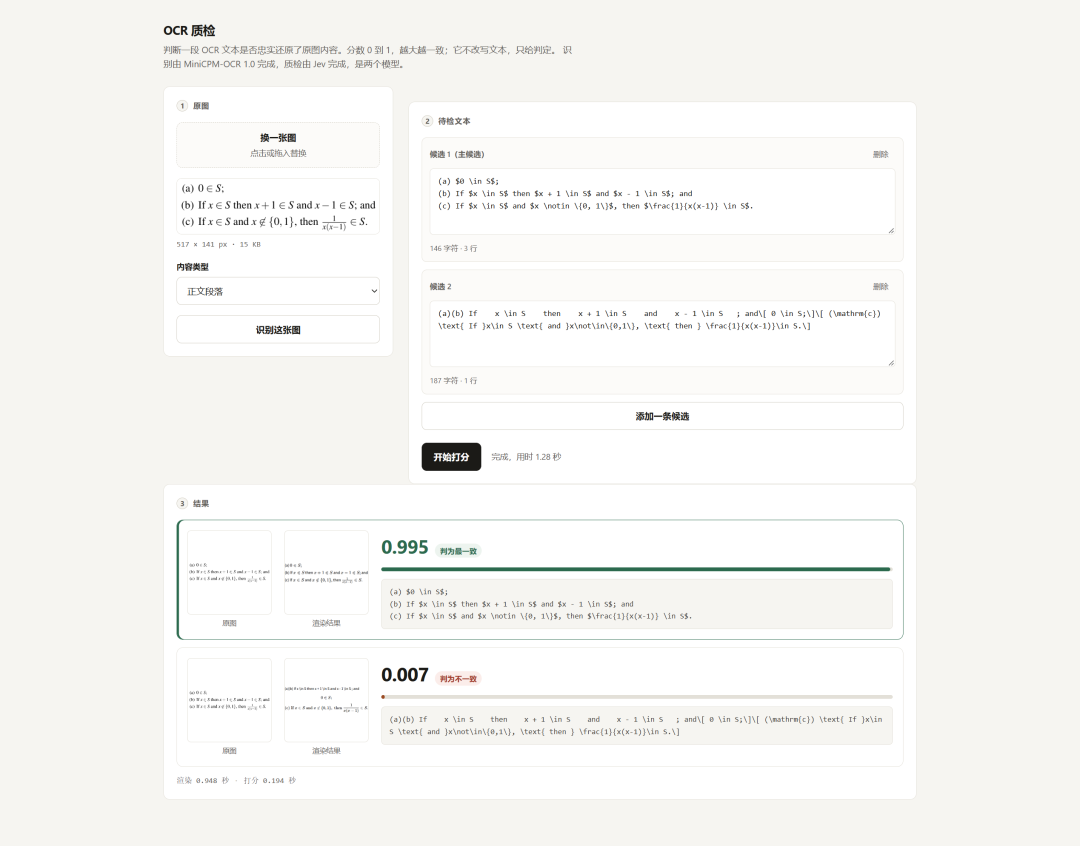Click 删除 for 候选 1 (主候选)

point(880,154)
